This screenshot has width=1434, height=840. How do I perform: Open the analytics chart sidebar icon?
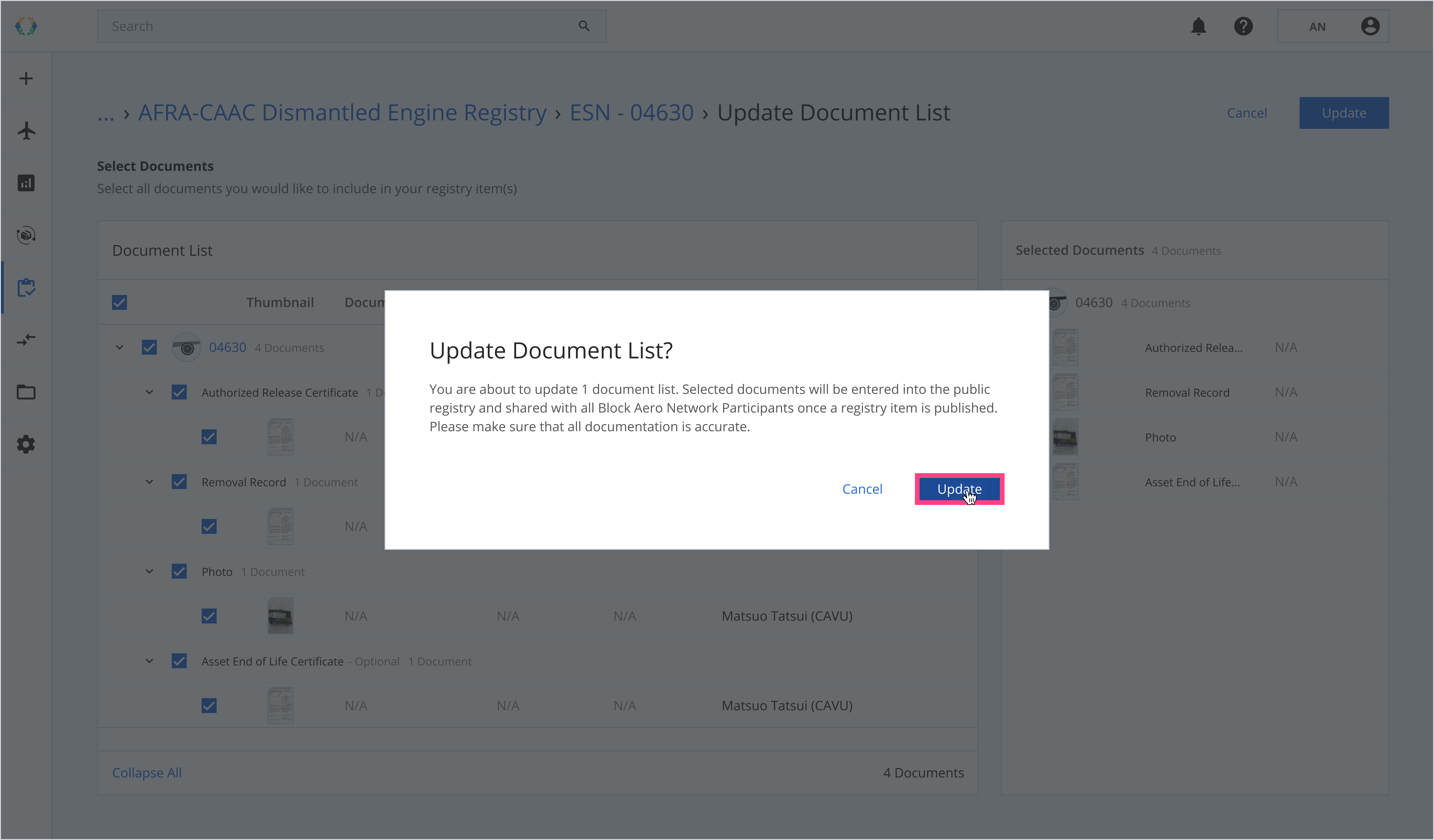[x=26, y=183]
